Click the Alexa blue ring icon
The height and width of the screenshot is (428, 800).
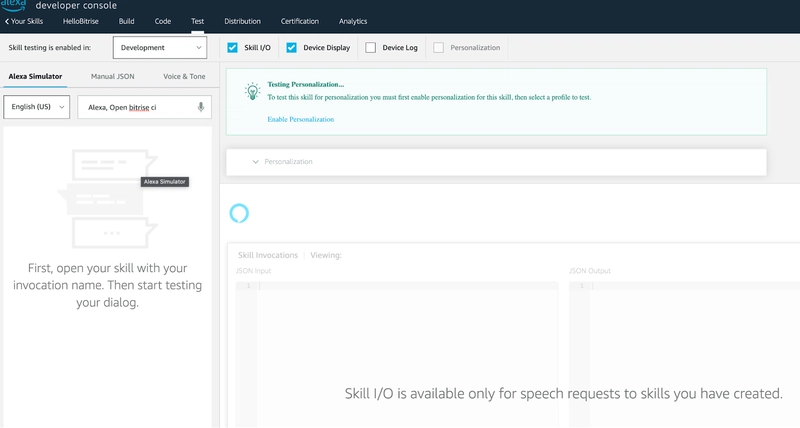(239, 213)
